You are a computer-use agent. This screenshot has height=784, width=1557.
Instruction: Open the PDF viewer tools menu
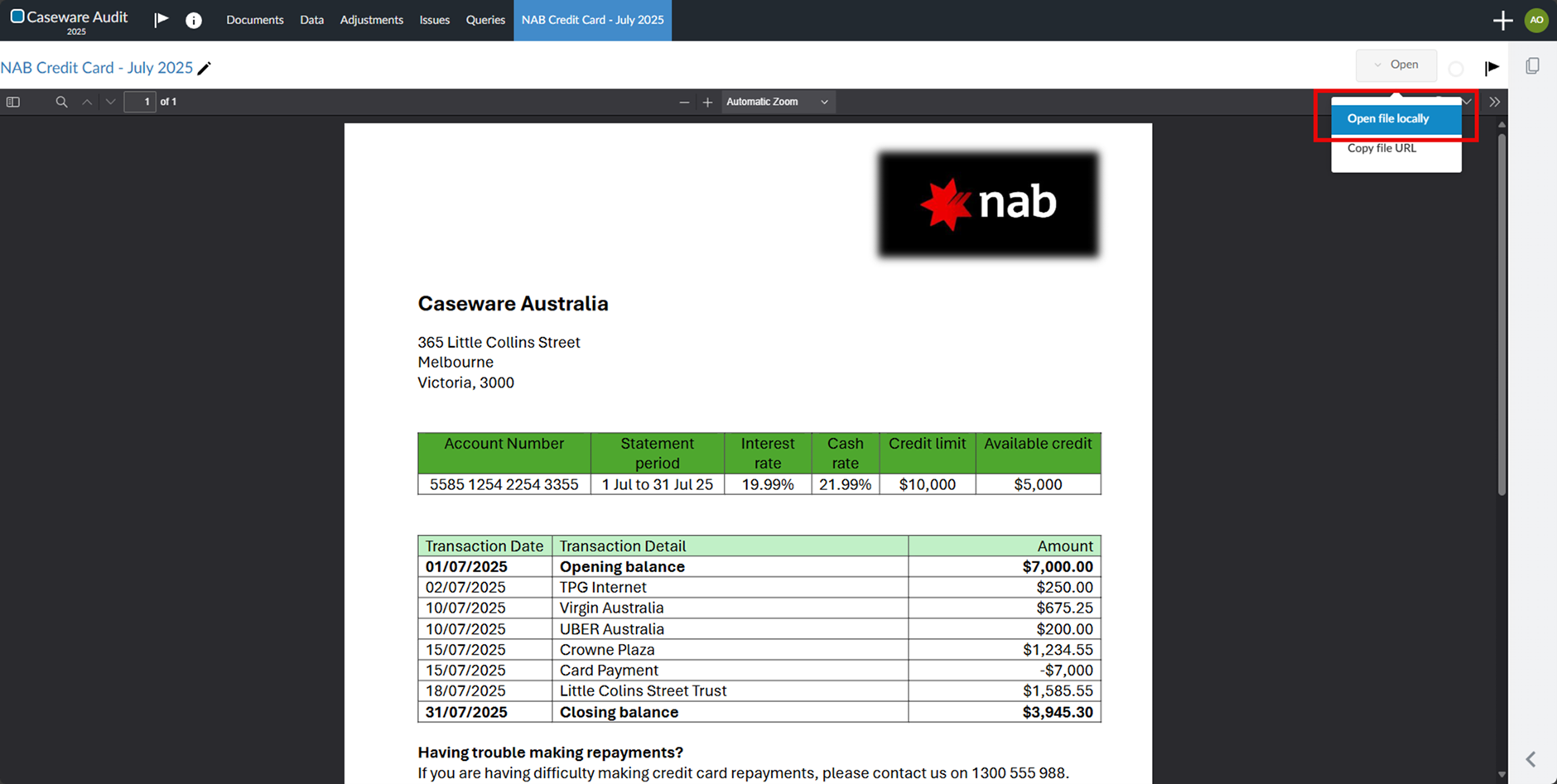click(1494, 102)
